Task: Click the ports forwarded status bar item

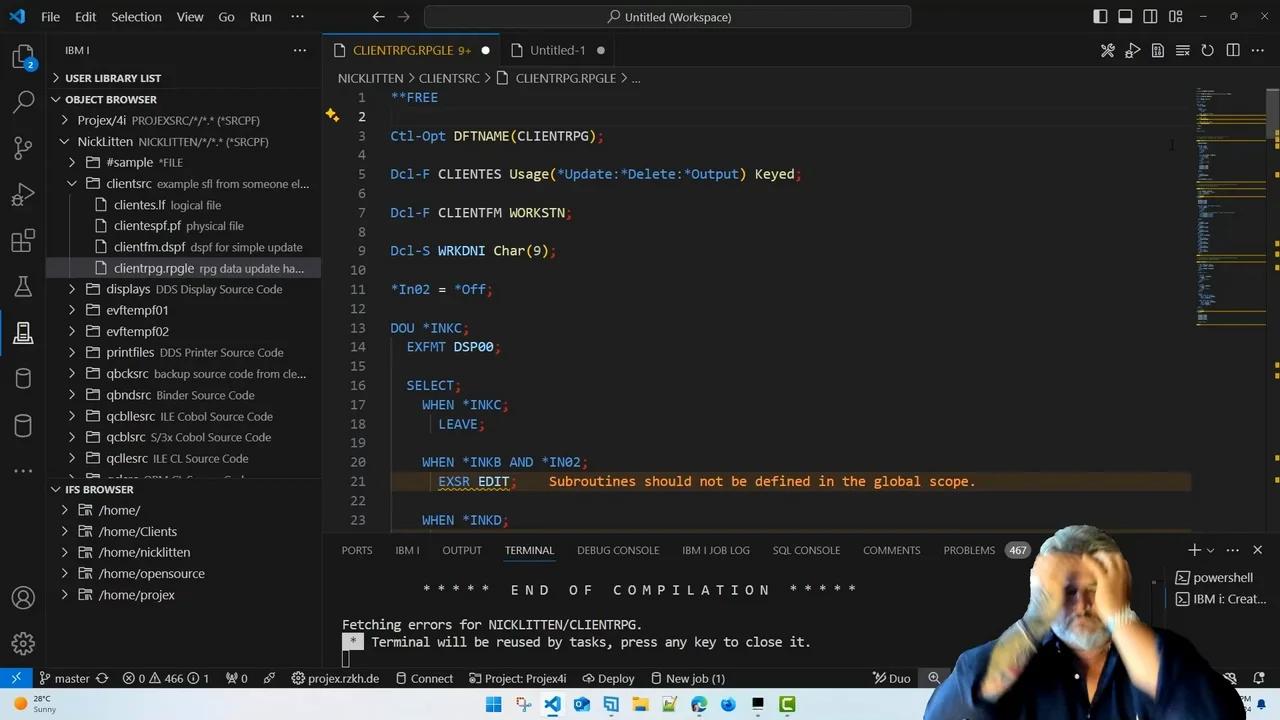Action: (x=235, y=678)
